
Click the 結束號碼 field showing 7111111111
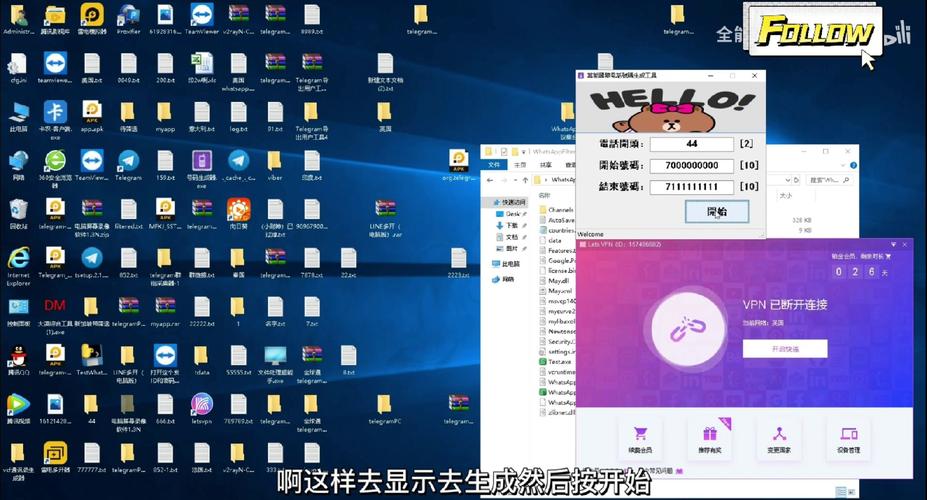(692, 187)
